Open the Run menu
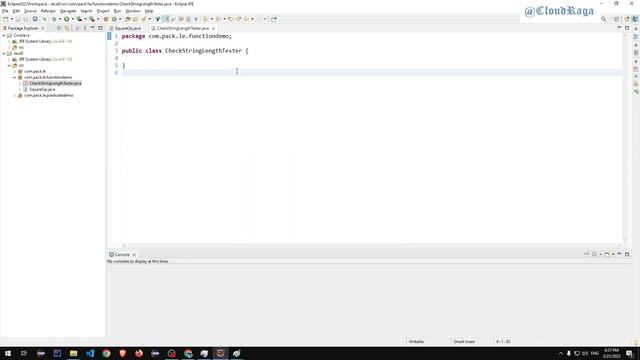Screen dimensions: 640x360 [117, 11]
